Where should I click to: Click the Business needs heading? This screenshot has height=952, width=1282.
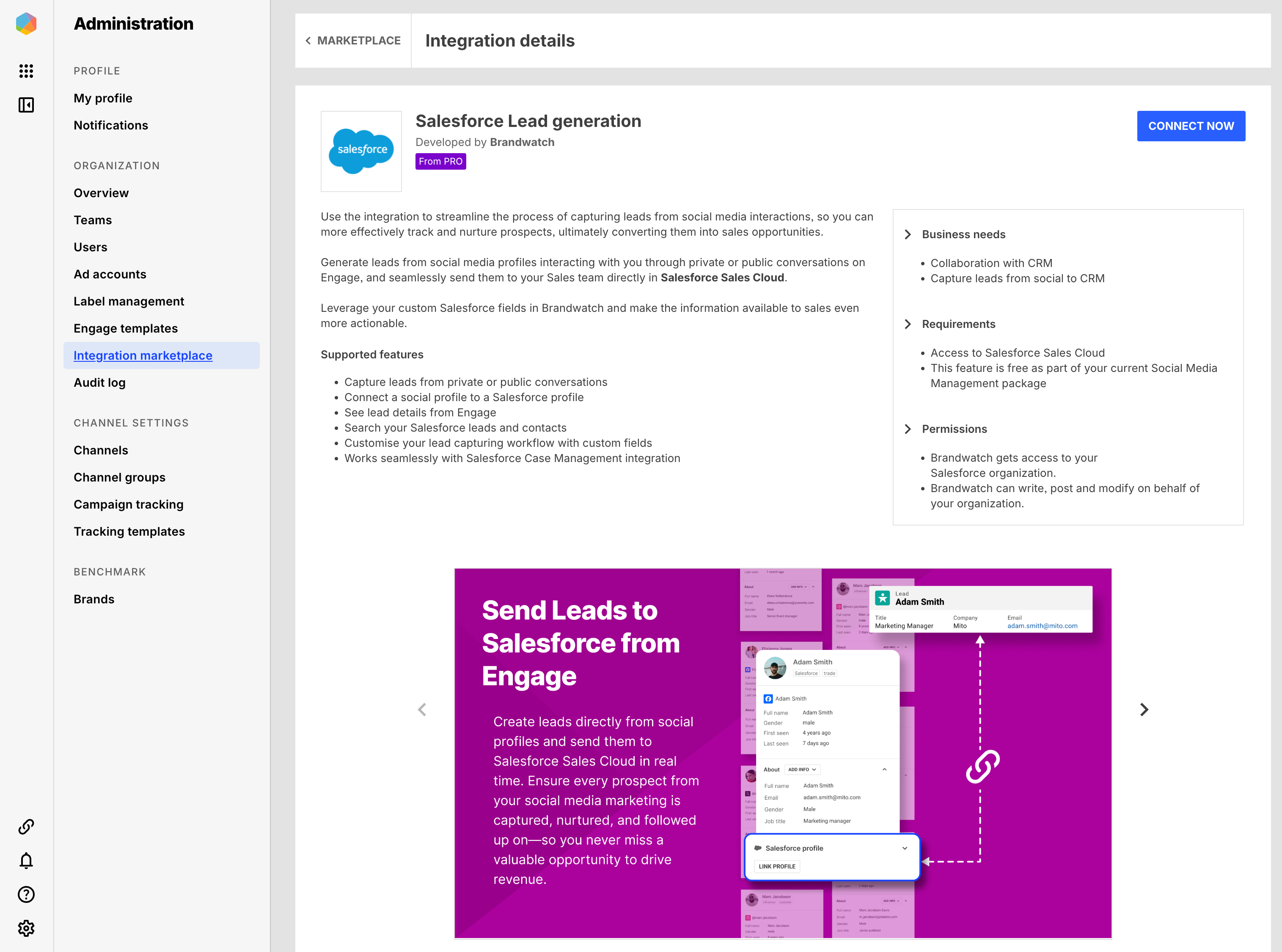(963, 234)
